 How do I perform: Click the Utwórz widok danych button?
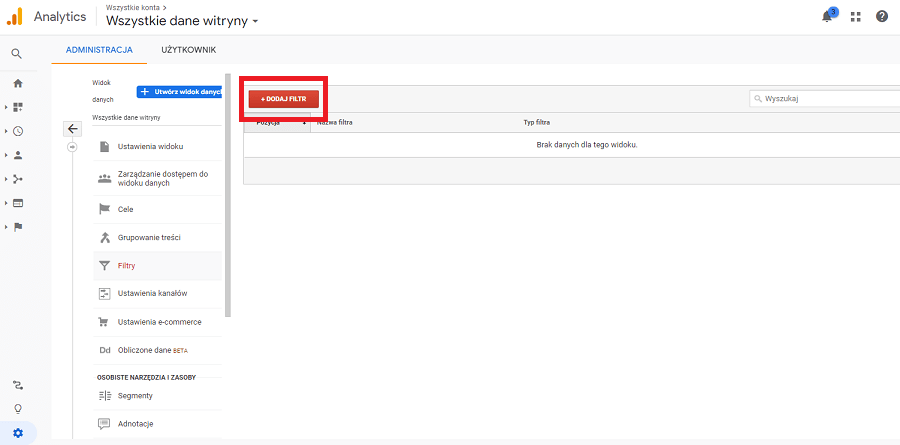click(x=180, y=92)
